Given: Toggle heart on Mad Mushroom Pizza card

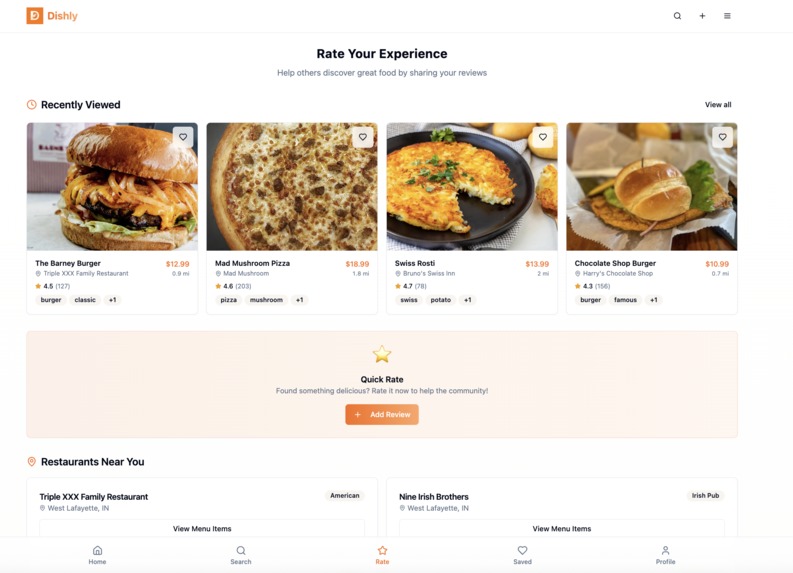Looking at the screenshot, I should (x=363, y=137).
